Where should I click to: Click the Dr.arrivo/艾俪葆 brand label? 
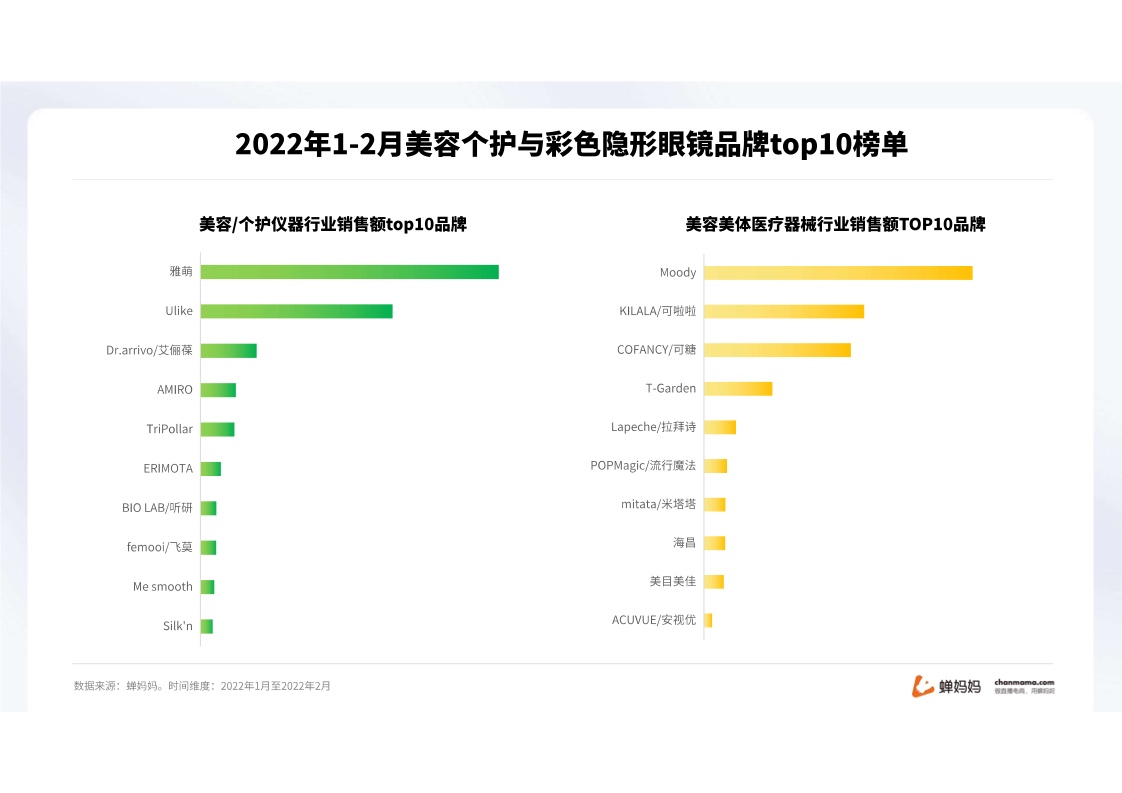[149, 351]
